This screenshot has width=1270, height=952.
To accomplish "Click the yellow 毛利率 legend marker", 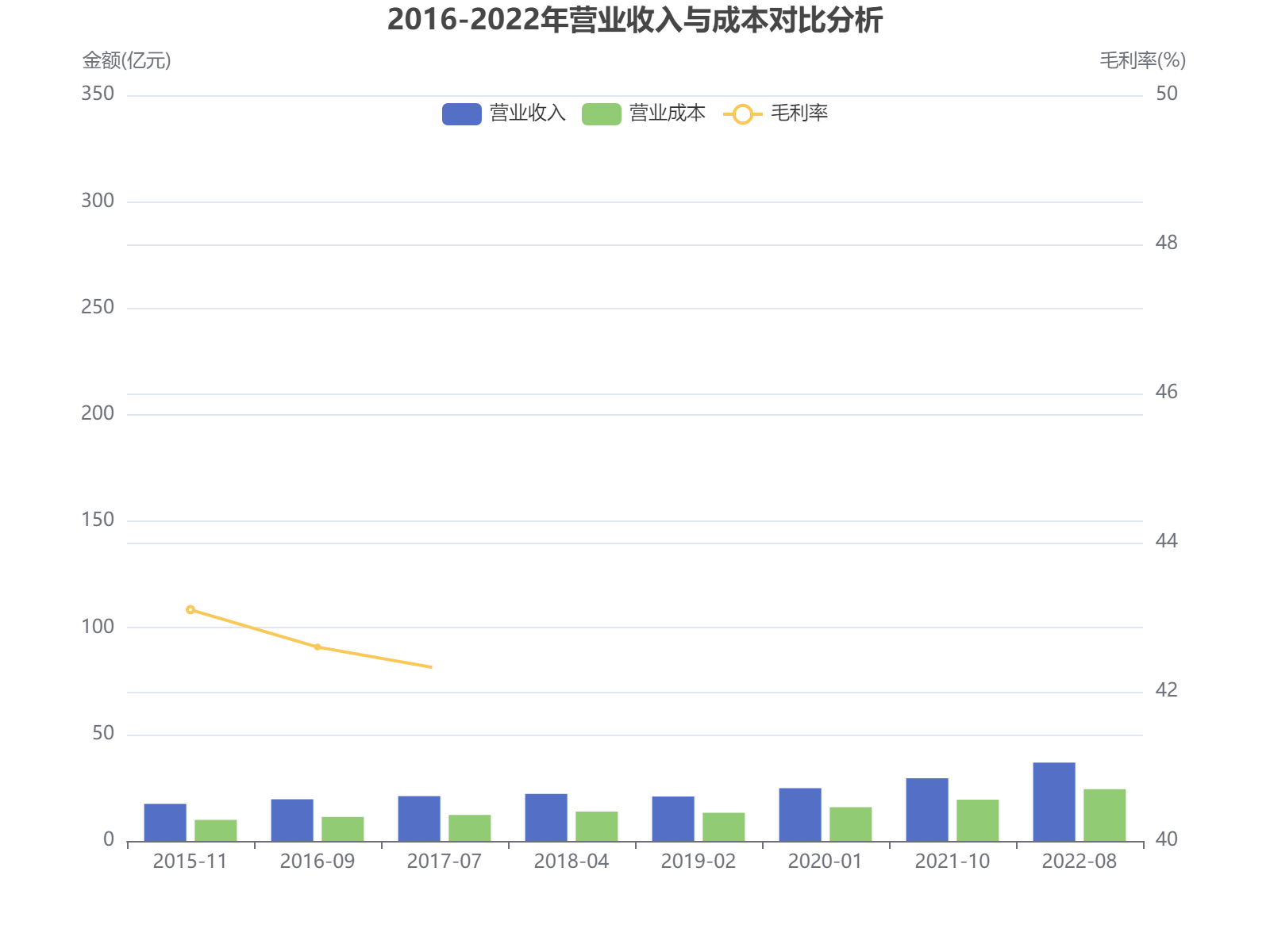I will click(742, 114).
